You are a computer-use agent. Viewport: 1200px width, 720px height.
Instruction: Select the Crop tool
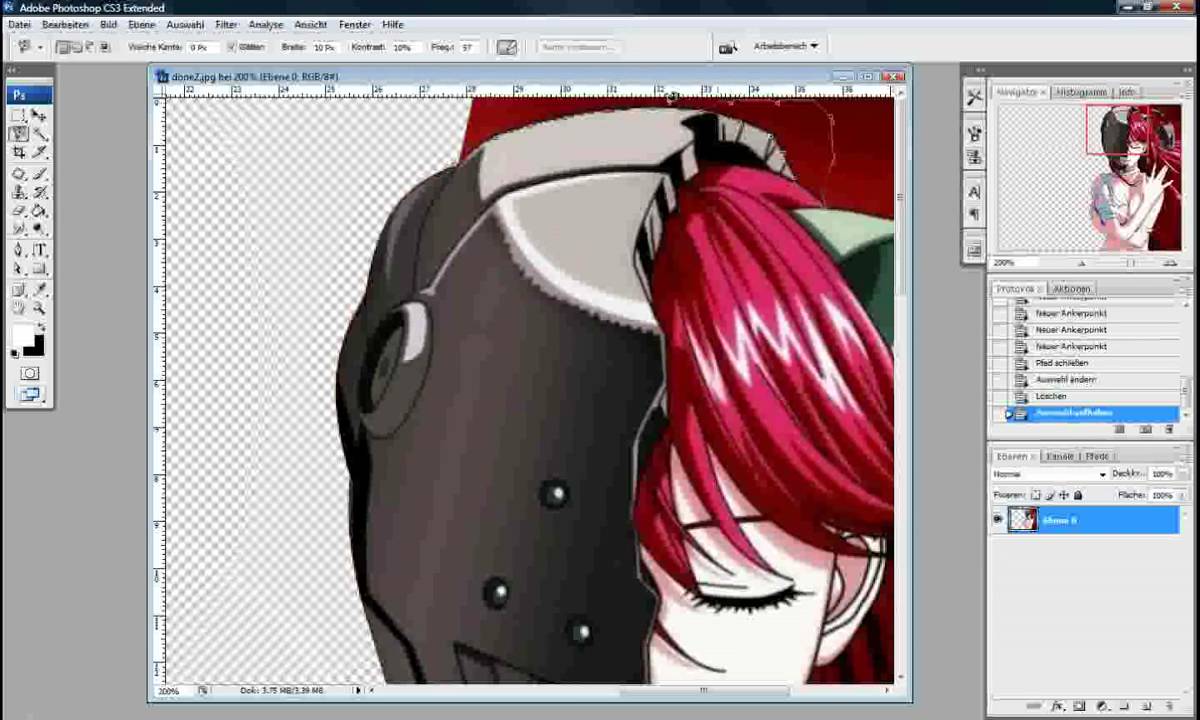pyautogui.click(x=18, y=152)
